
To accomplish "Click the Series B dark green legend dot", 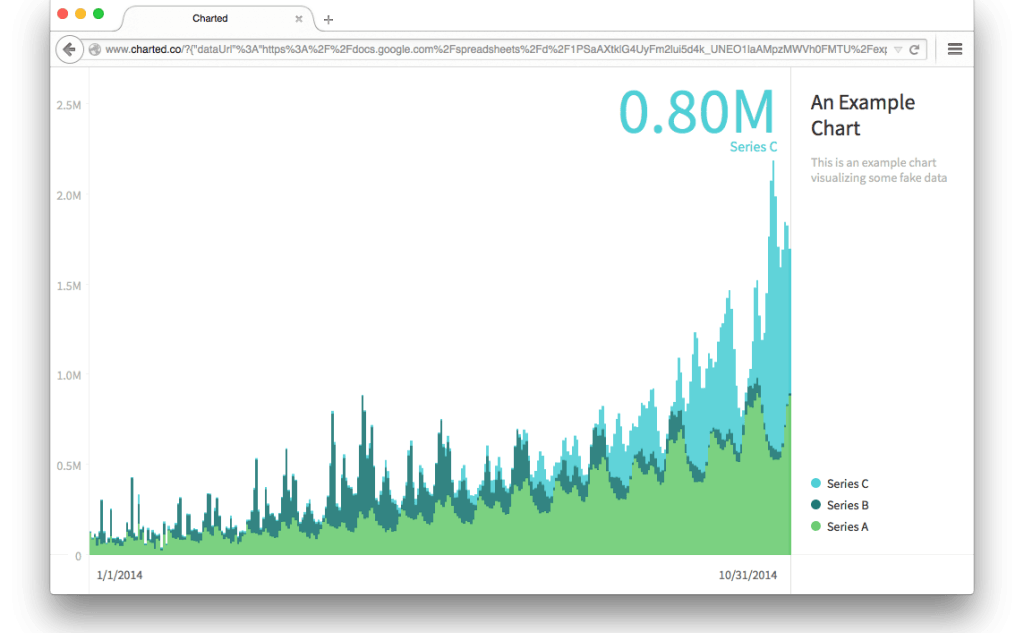I will pyautogui.click(x=816, y=505).
